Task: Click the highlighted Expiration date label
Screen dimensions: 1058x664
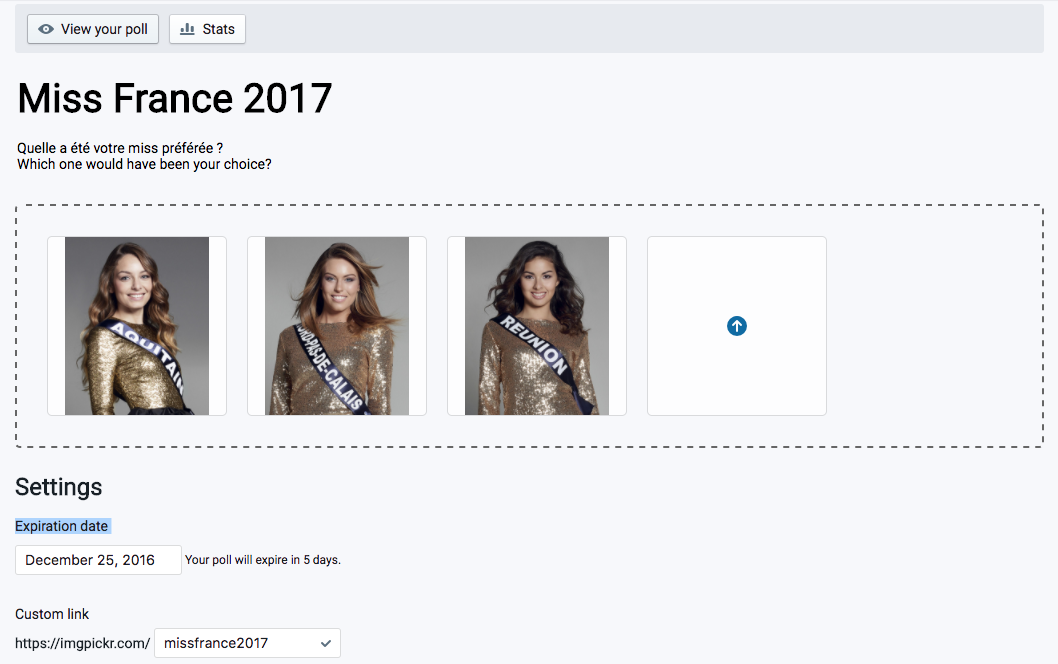Action: pos(62,526)
